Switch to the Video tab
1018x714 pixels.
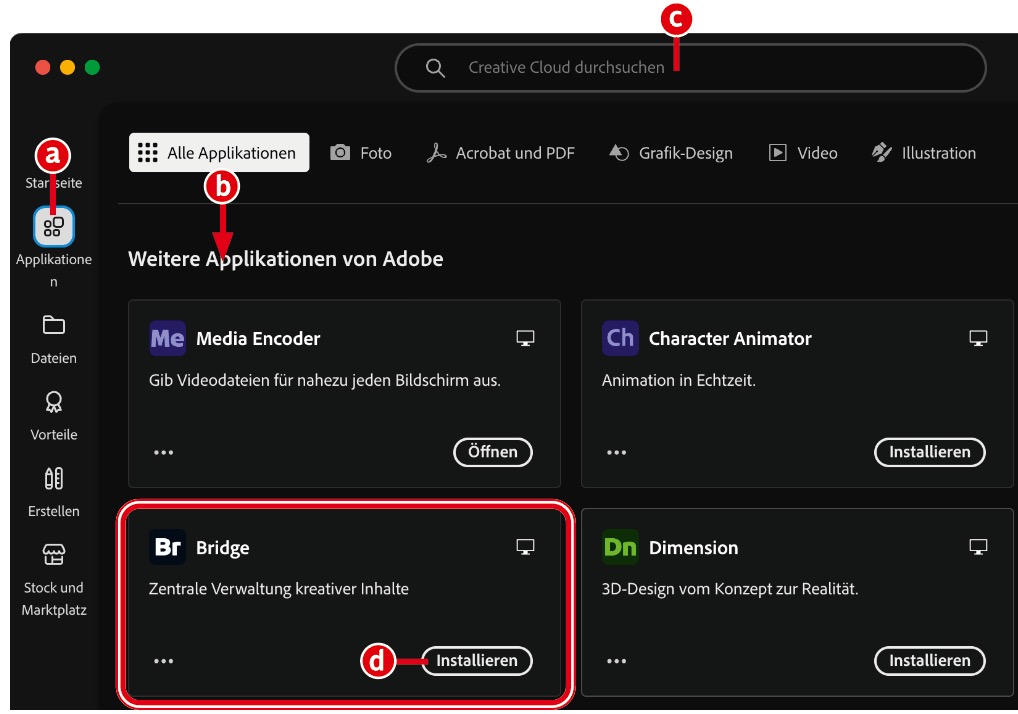[802, 153]
